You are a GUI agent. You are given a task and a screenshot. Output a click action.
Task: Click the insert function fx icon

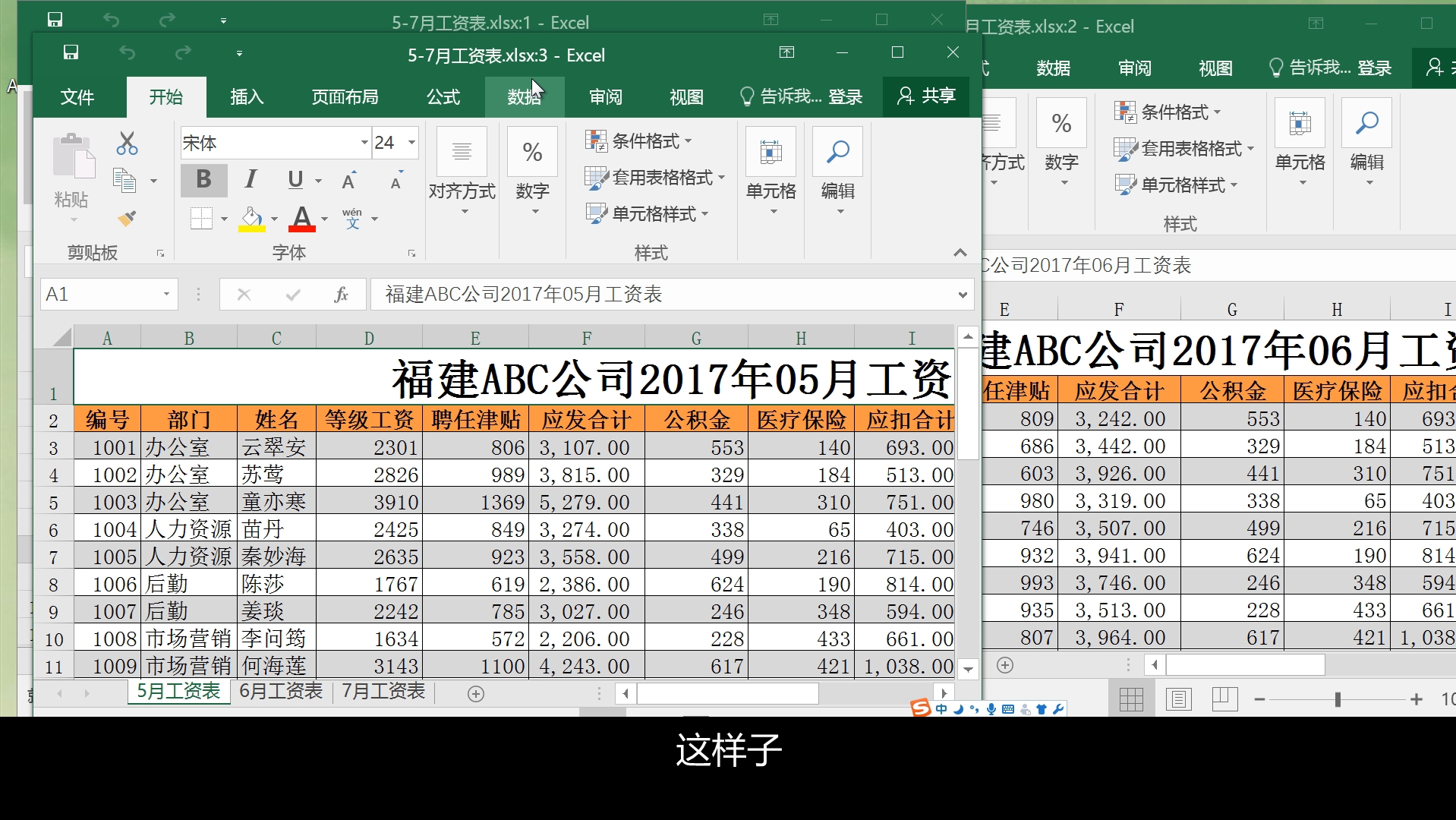tap(341, 295)
